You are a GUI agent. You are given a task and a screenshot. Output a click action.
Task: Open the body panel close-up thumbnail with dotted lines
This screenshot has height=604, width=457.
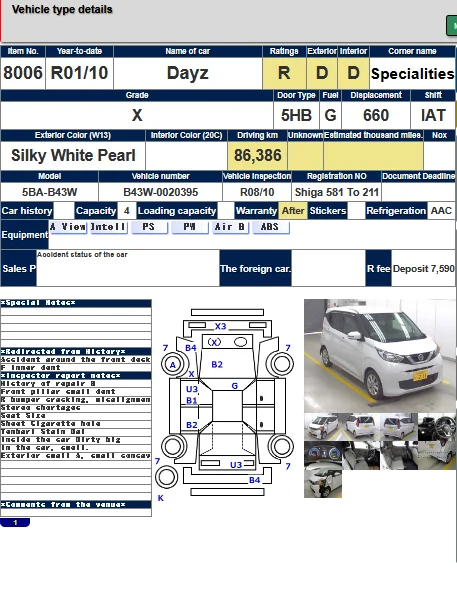(437, 455)
